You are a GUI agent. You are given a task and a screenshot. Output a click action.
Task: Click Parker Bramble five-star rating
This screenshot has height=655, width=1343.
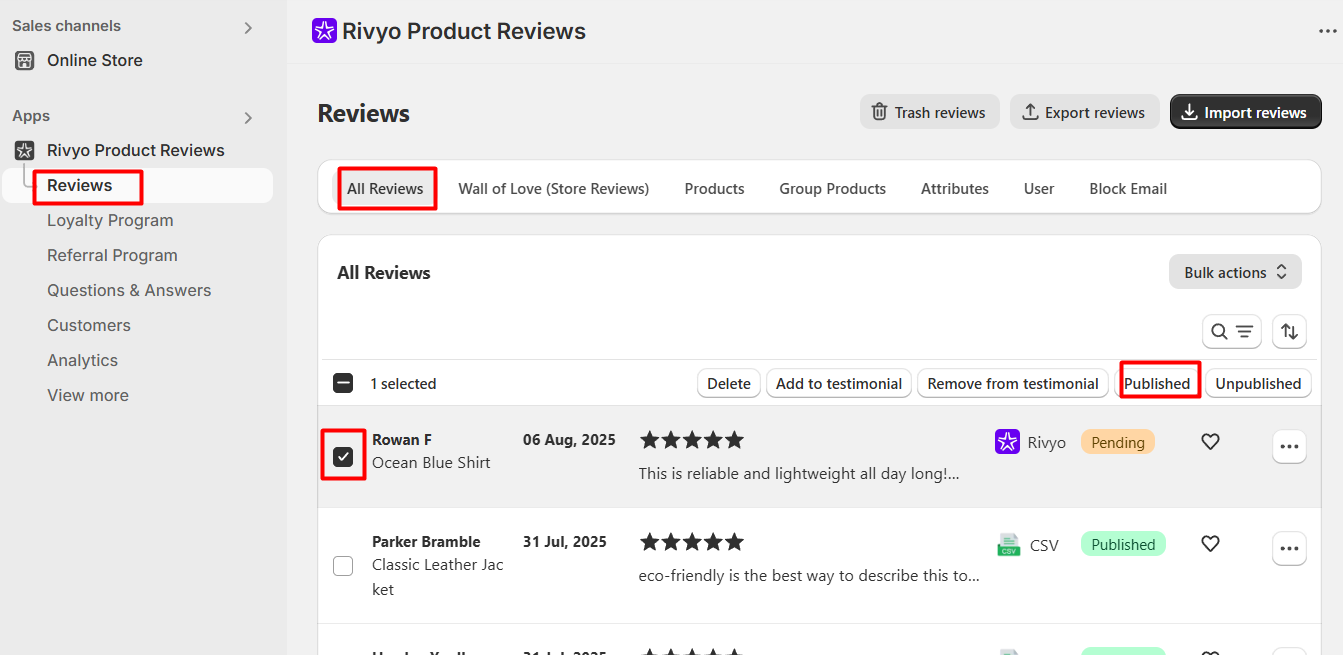click(692, 542)
